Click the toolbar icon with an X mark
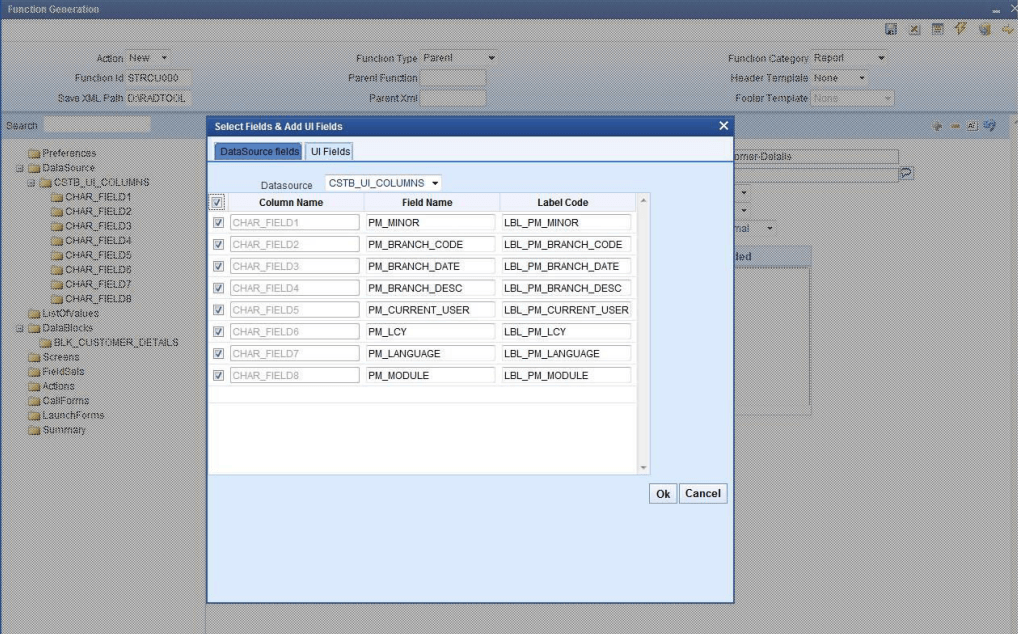Viewport: 1018px width, 634px height. click(914, 29)
